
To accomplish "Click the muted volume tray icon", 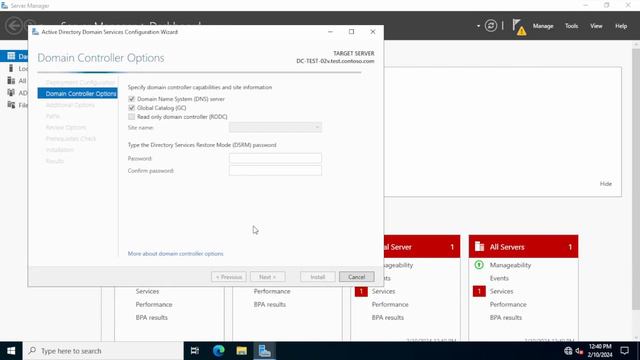I will pos(579,351).
